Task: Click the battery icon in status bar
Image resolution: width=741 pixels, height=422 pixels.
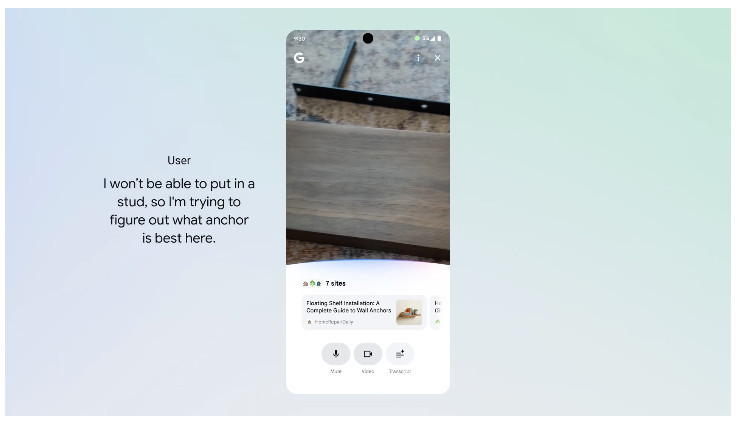Action: coord(439,38)
